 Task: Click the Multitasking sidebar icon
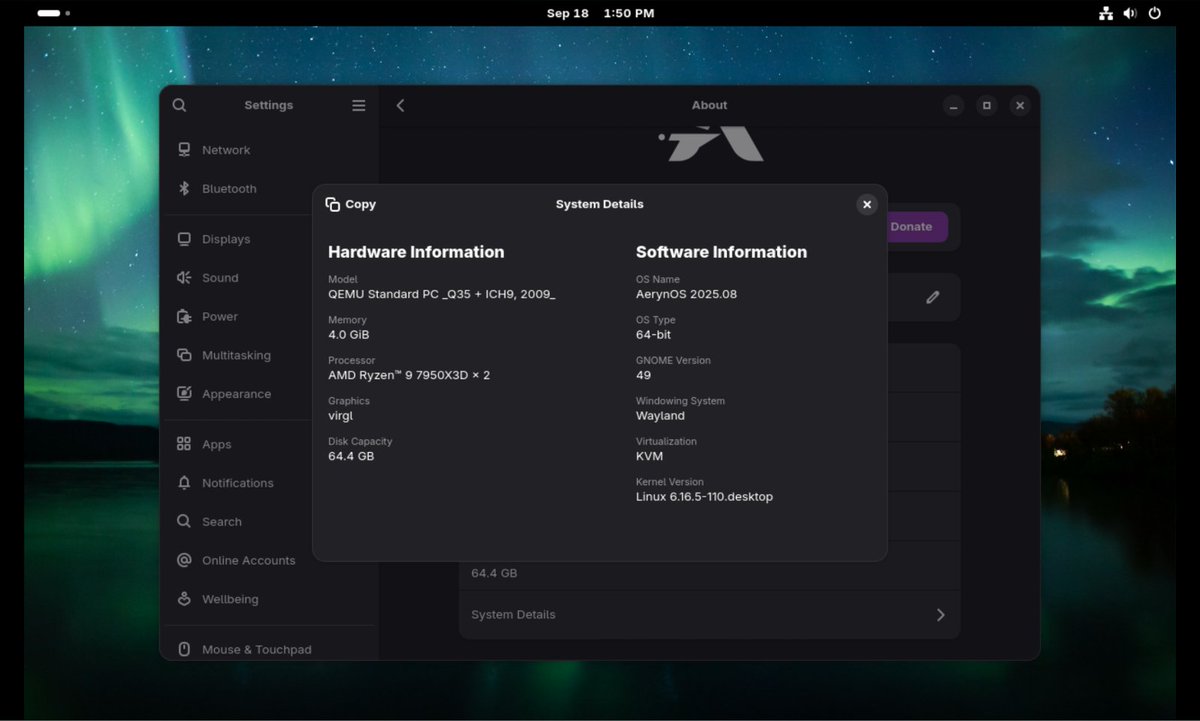coord(184,355)
